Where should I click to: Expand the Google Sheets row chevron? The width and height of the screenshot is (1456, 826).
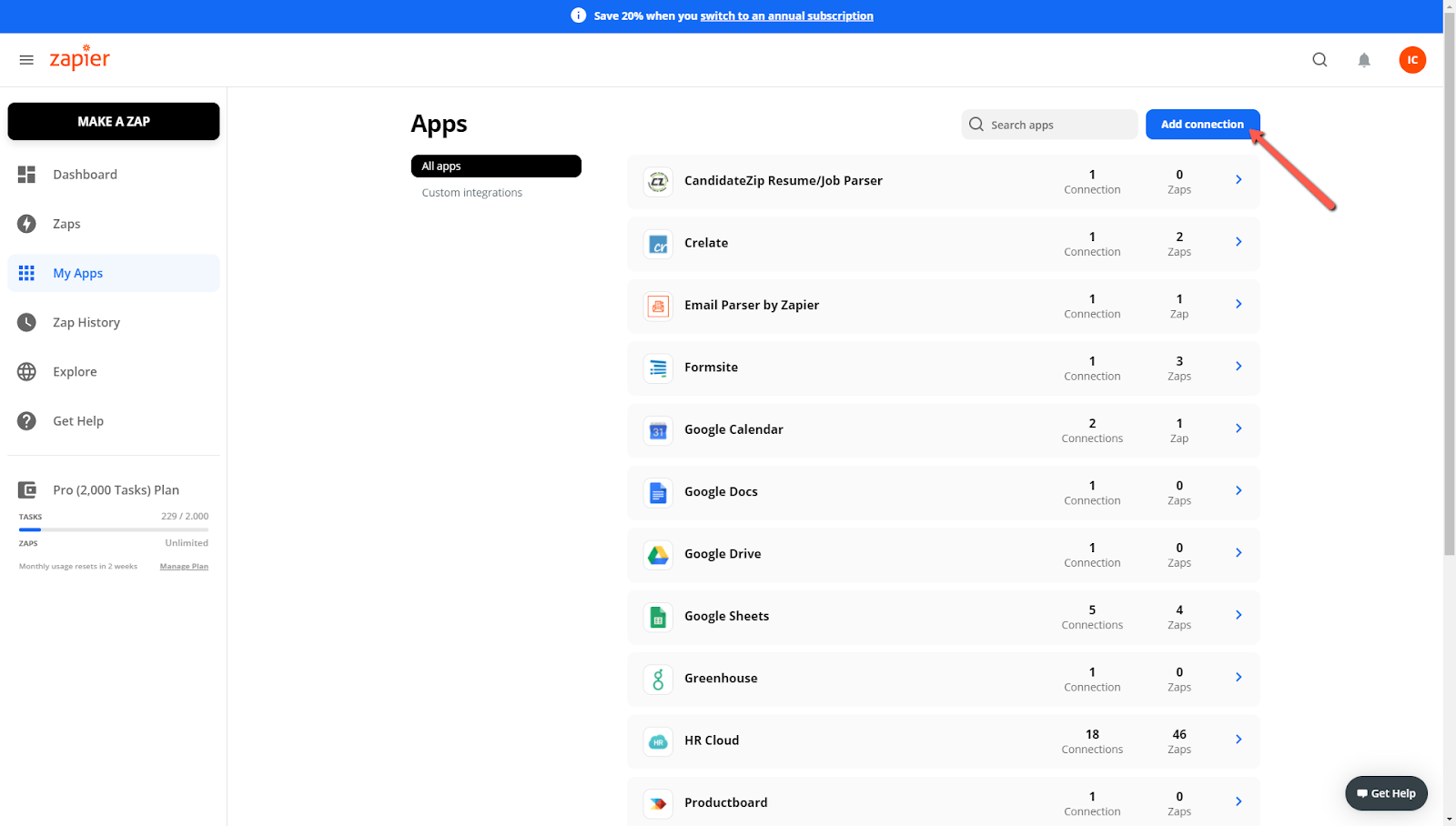pos(1239,615)
